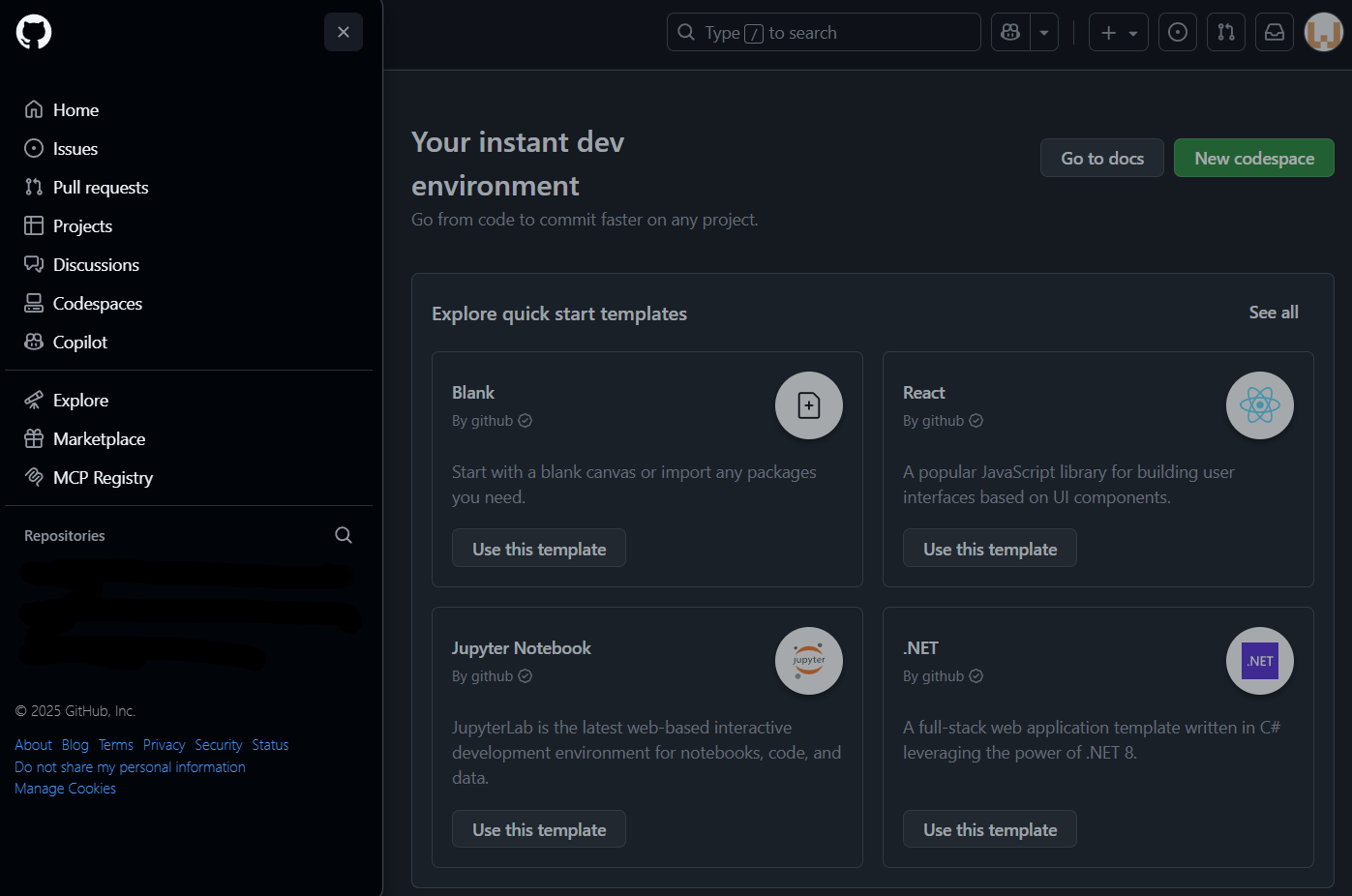
Task: Open your profile avatar menu
Action: pos(1323,32)
